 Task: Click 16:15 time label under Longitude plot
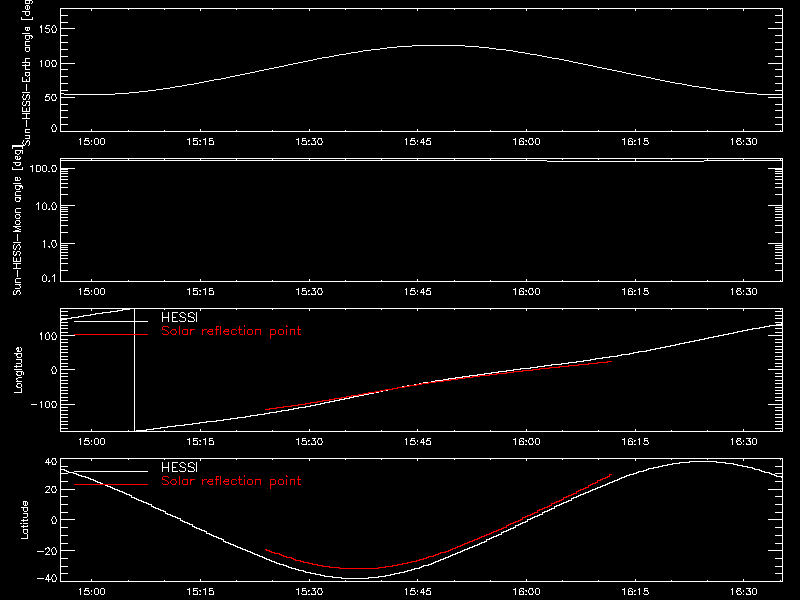635,441
